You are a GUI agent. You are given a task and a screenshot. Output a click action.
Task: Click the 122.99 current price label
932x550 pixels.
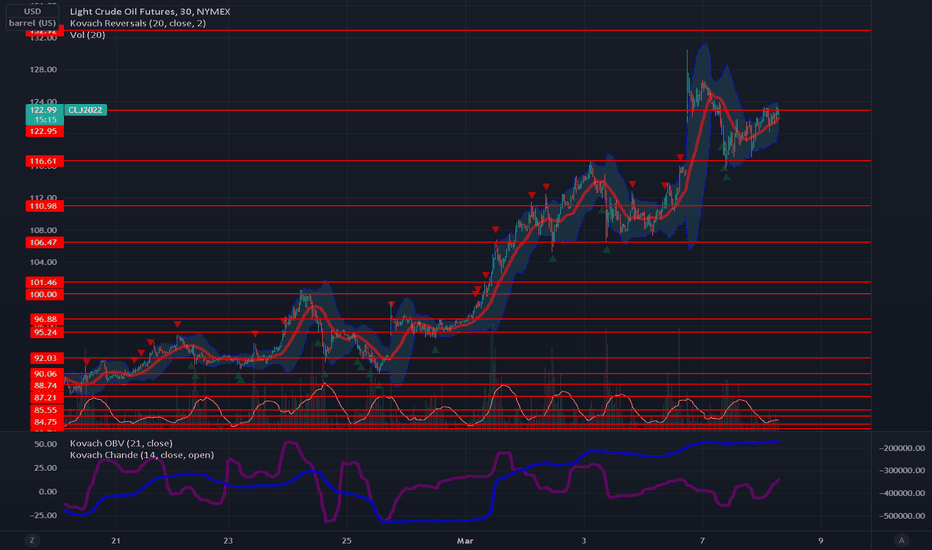pyautogui.click(x=44, y=110)
